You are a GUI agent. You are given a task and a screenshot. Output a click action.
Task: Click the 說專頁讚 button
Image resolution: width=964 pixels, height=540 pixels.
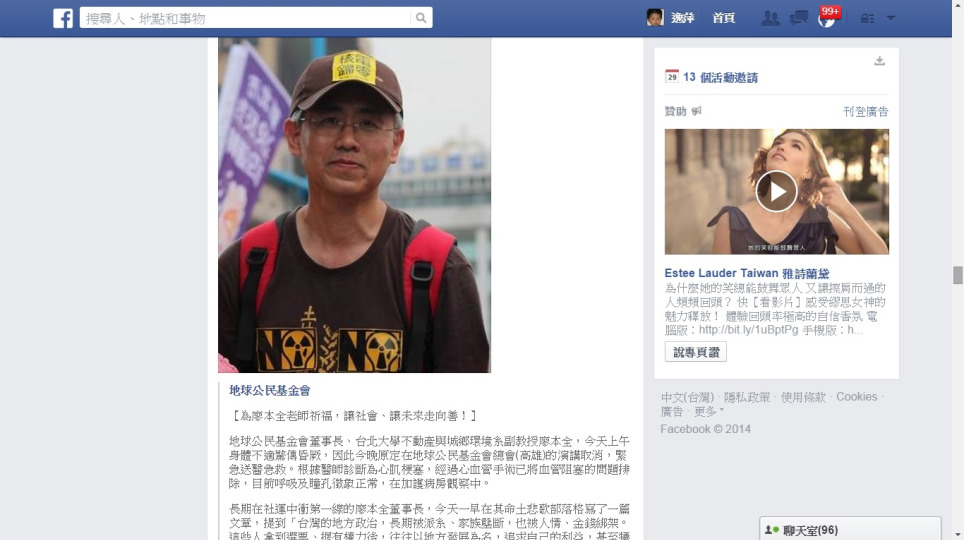695,352
